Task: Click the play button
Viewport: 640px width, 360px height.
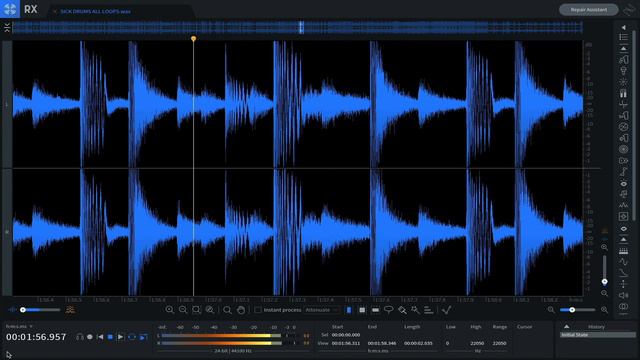Action: click(x=120, y=337)
